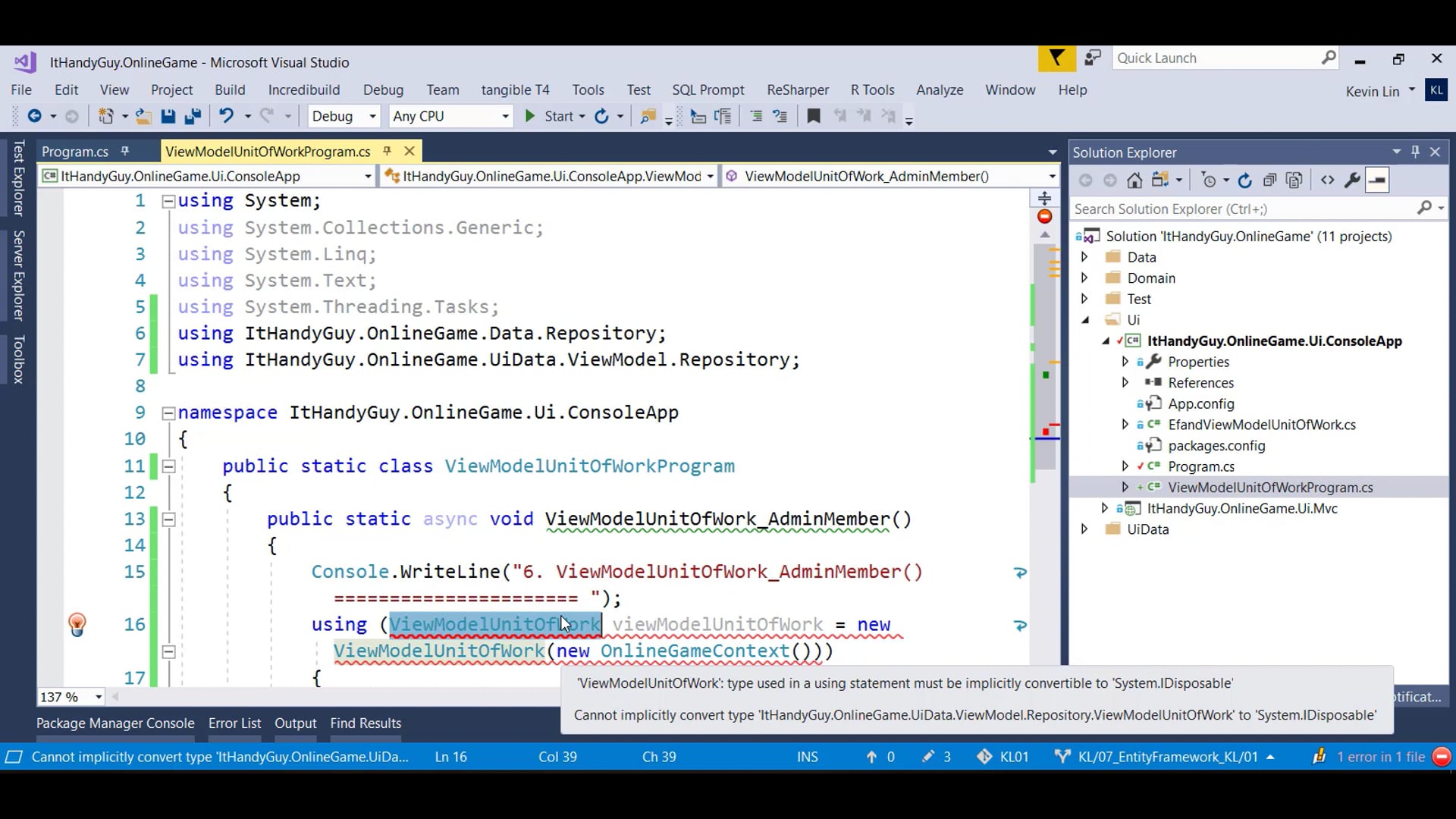The height and width of the screenshot is (819, 1456).
Task: Refresh the Solution Explorer
Action: pyautogui.click(x=1244, y=180)
